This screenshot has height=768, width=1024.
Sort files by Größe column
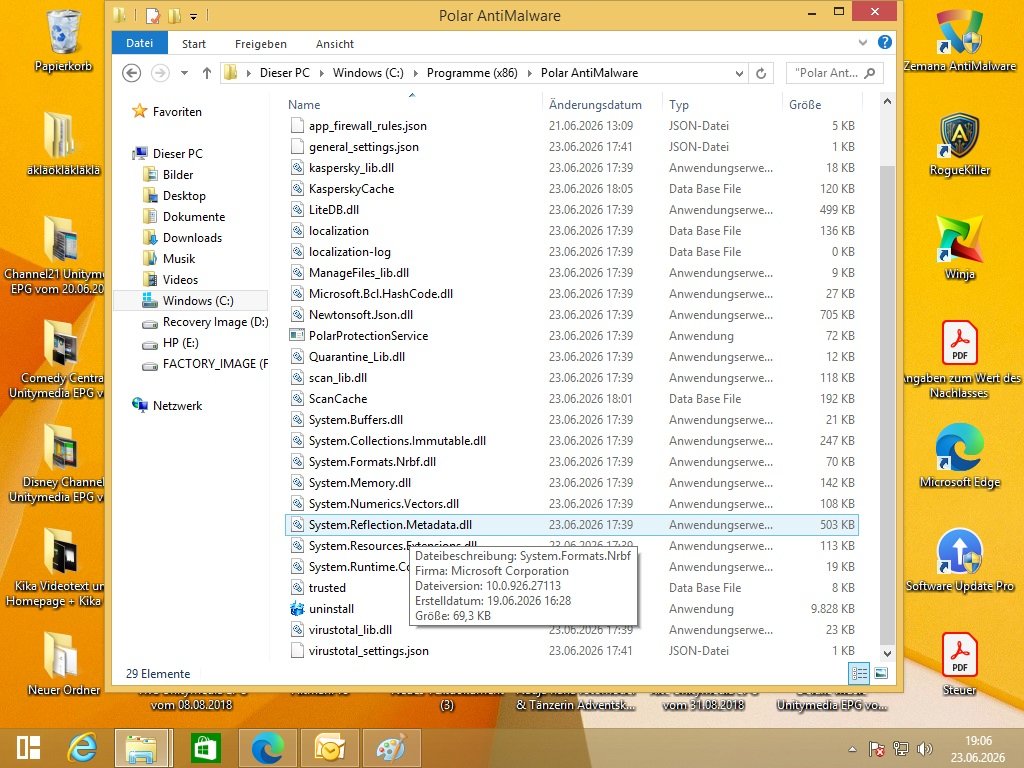pyautogui.click(x=822, y=104)
